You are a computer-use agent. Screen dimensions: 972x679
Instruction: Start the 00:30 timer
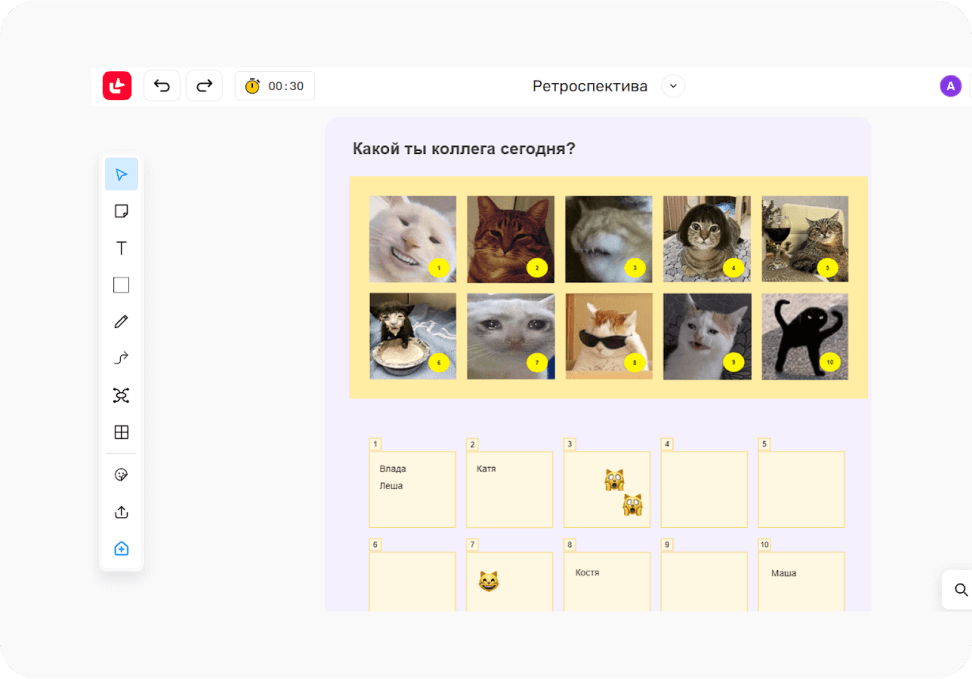275,86
